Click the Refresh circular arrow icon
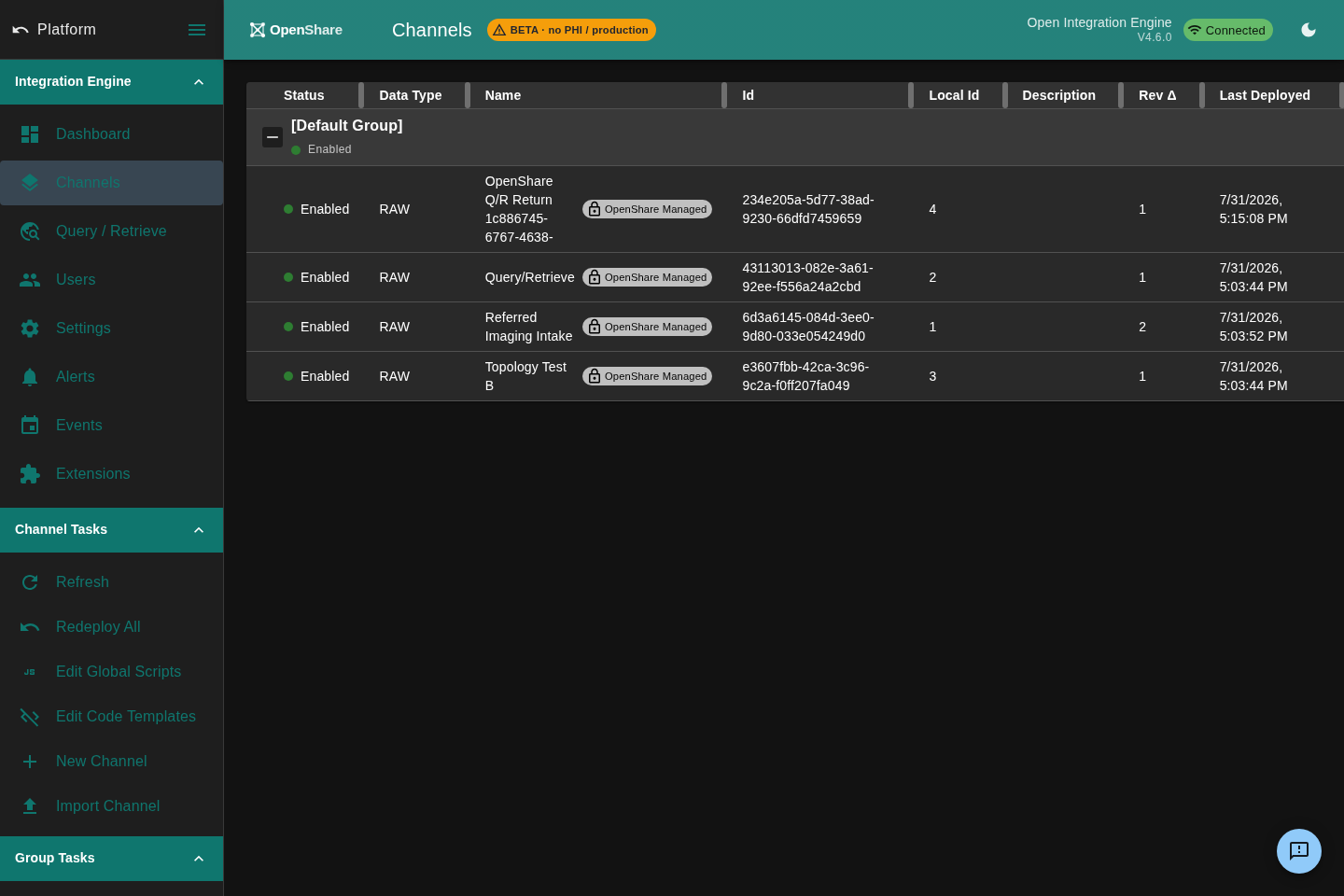The width and height of the screenshot is (1344, 896). 30,582
